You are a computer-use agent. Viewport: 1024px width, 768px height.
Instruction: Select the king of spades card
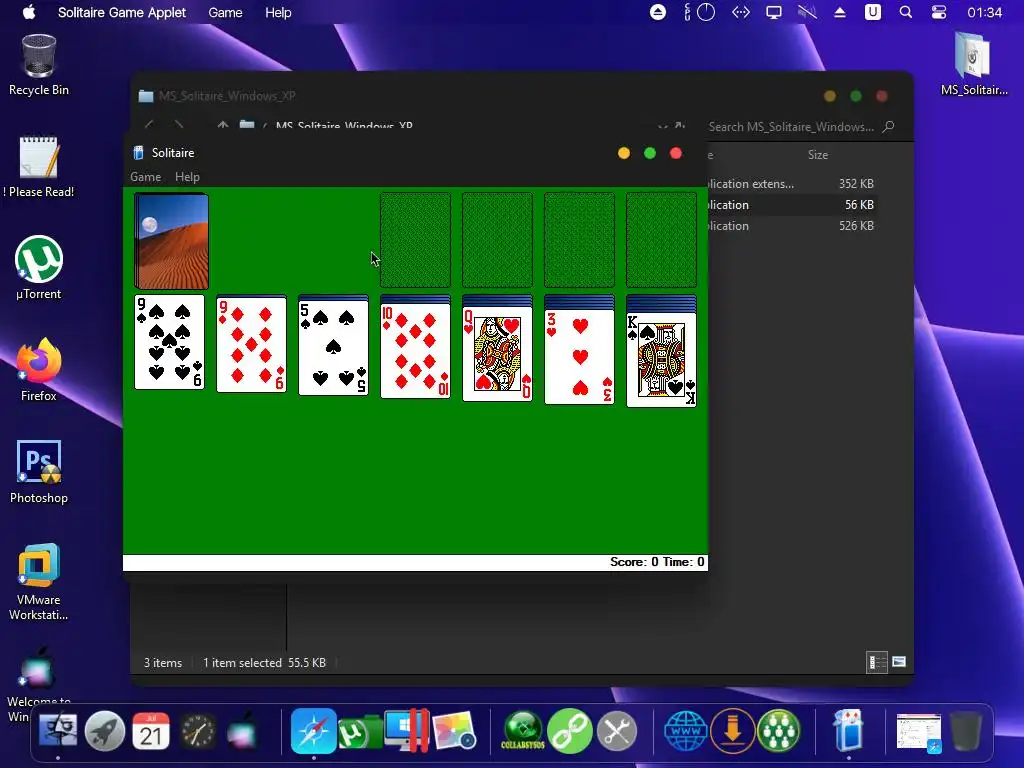click(x=661, y=360)
